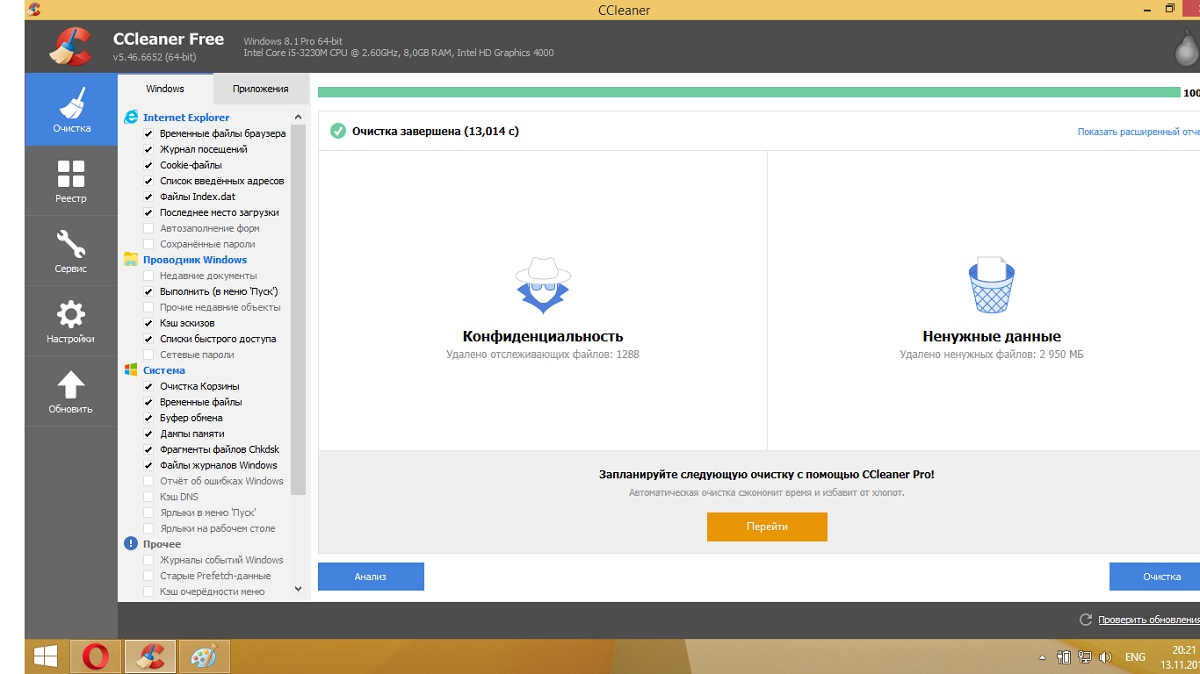Click the Прочее exclamation icon

pos(131,544)
